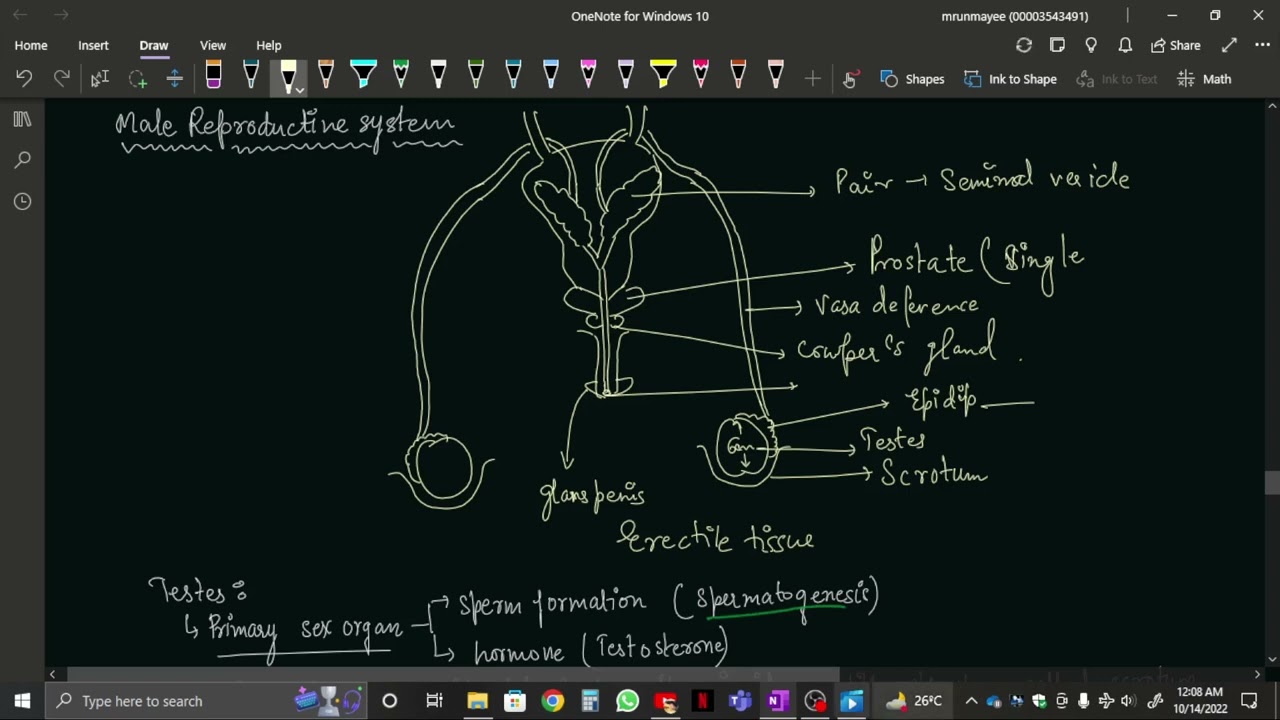Screen dimensions: 1280x720
Task: Pick the Eraser tool
Action: pyautogui.click(x=213, y=78)
